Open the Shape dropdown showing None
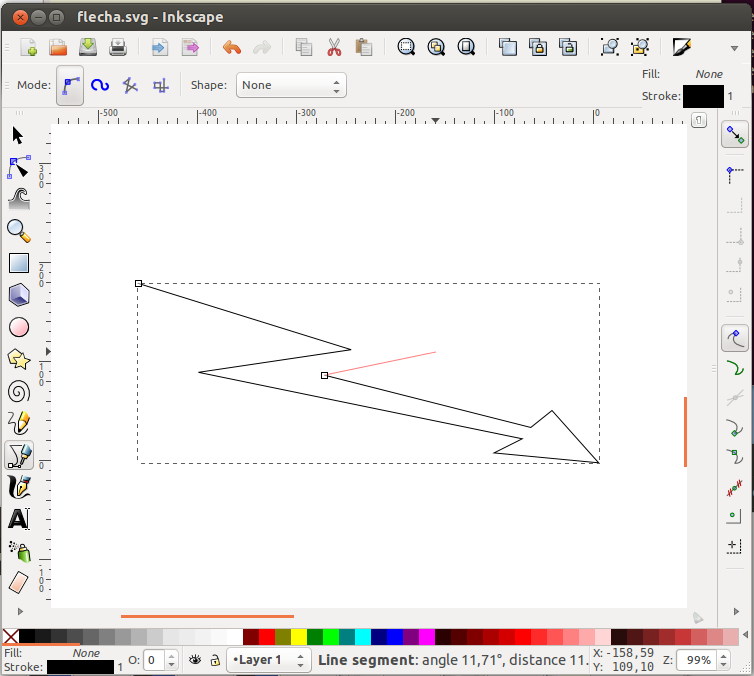754x676 pixels. [291, 85]
